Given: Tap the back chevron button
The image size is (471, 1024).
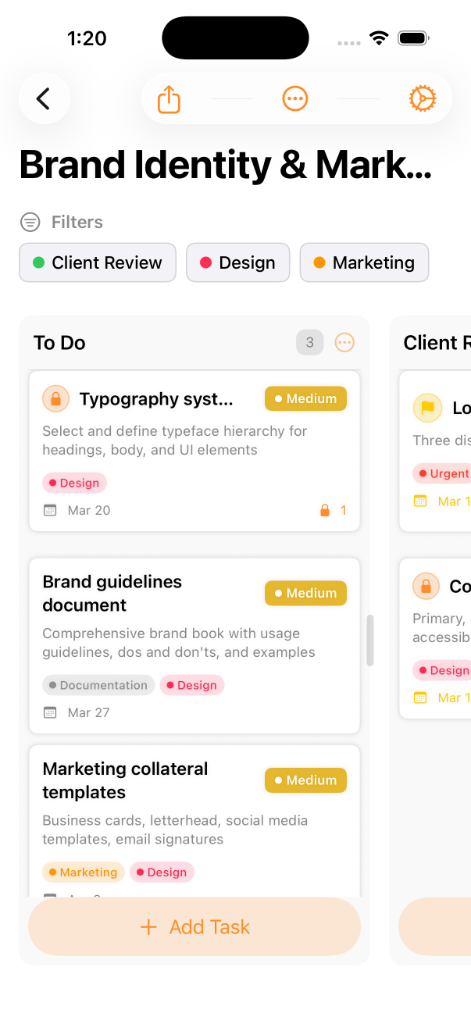Looking at the screenshot, I should click(x=44, y=99).
